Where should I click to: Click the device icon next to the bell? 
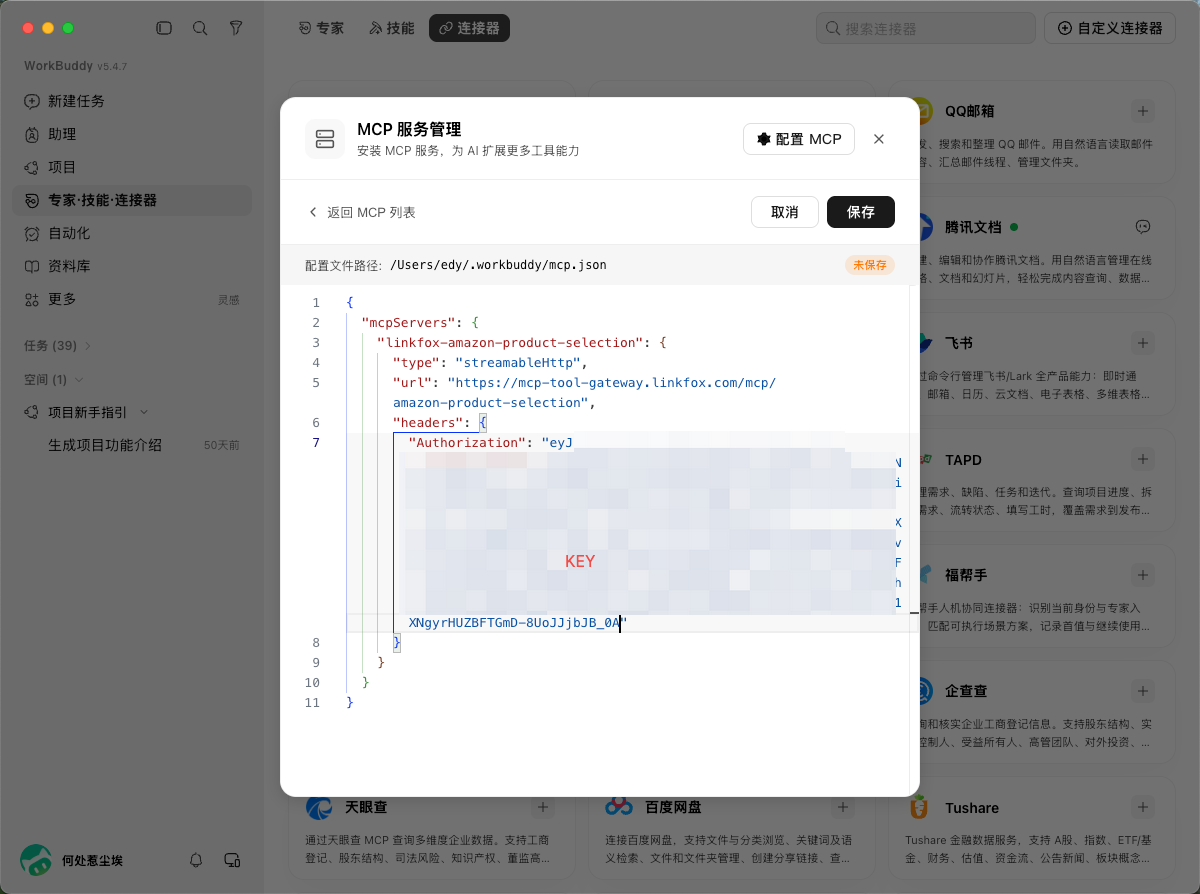point(232,860)
